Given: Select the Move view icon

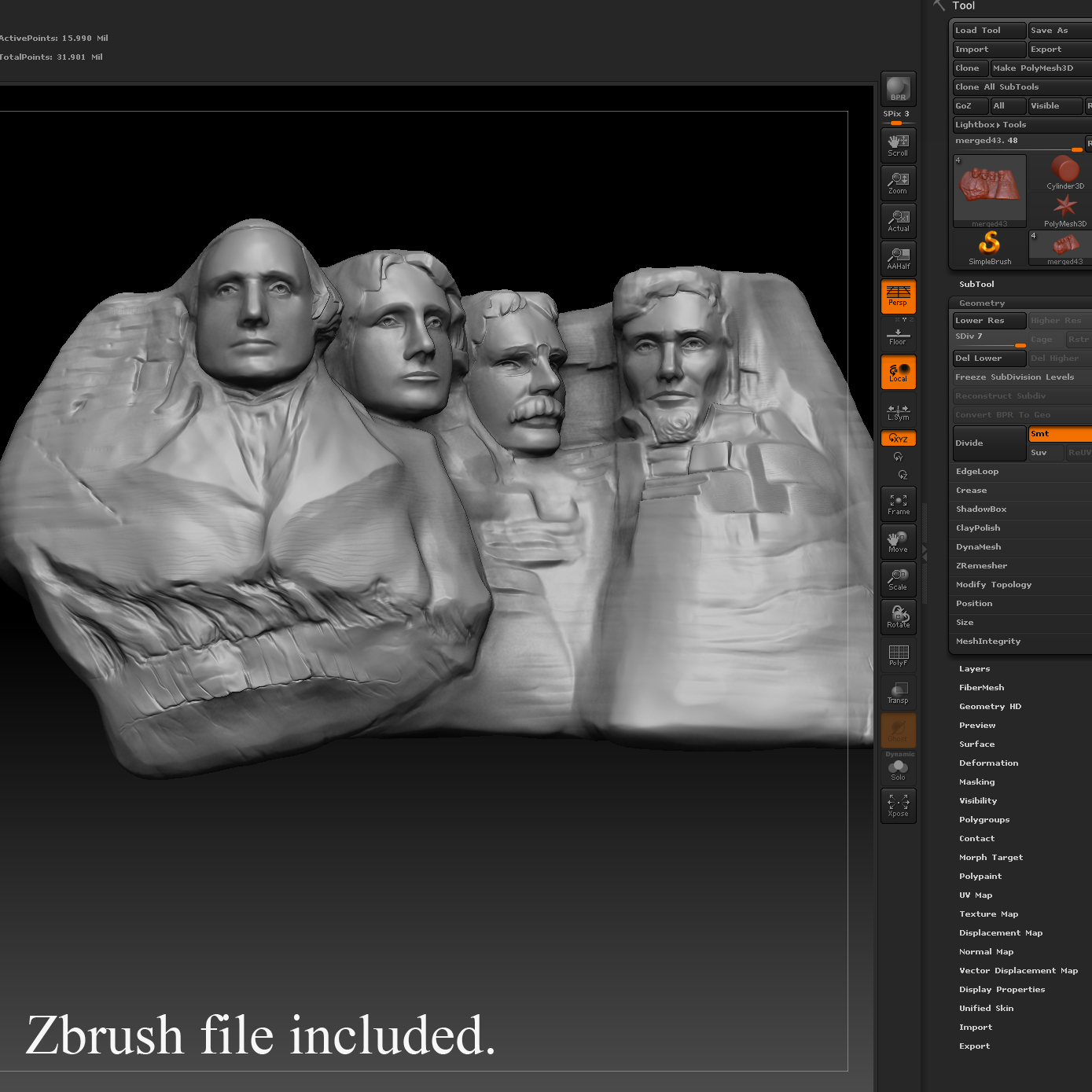Looking at the screenshot, I should [898, 542].
